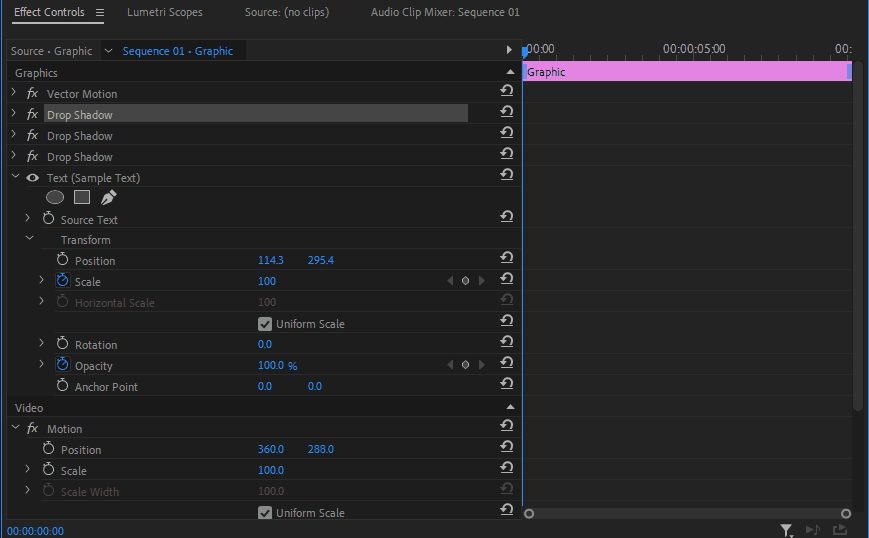Reset the Motion Position value

[507, 447]
